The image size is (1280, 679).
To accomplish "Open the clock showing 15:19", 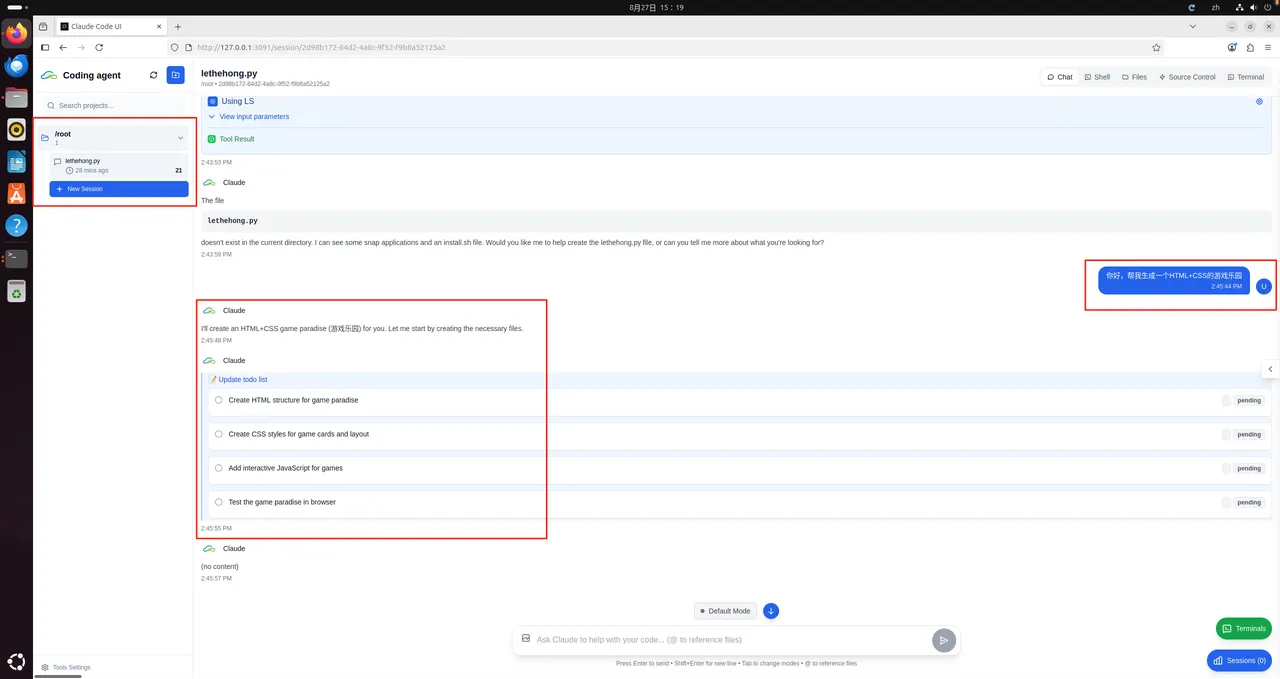I will [x=657, y=7].
